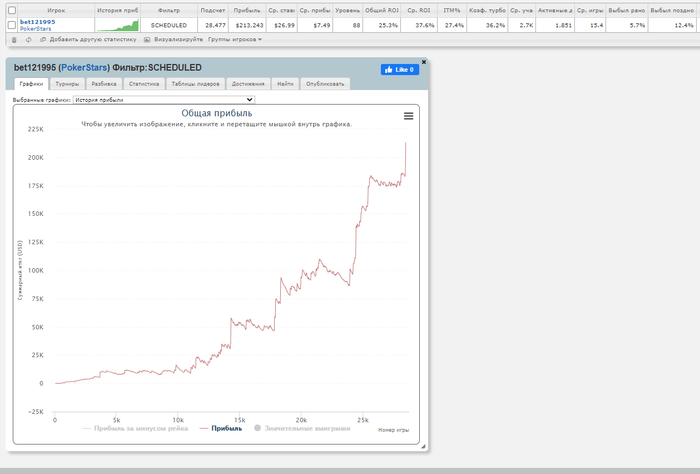This screenshot has width=700, height=474.
Task: Click the 'Общая прибыль' chart title
Action: 217,113
